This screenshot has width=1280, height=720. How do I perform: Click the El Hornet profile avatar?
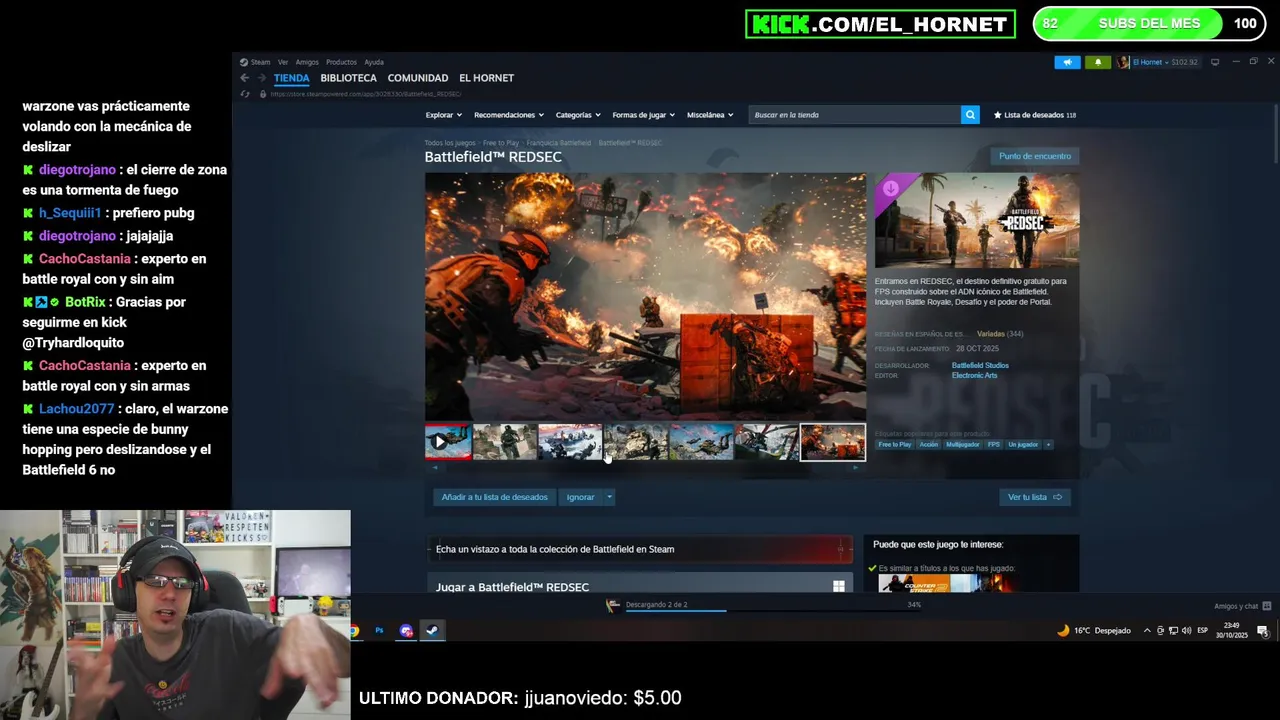point(1123,62)
